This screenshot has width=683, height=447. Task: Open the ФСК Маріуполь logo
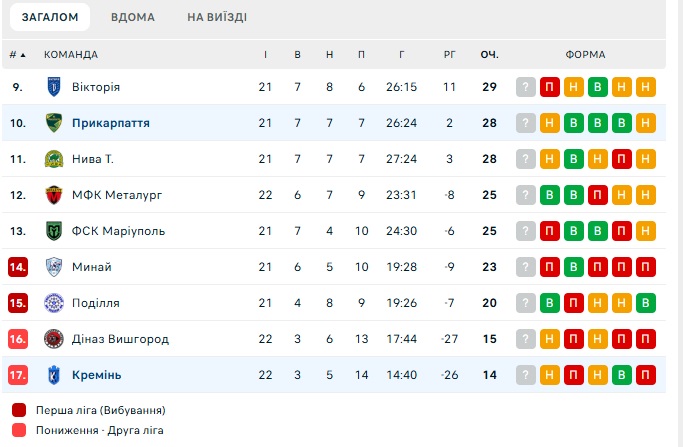[x=54, y=231]
